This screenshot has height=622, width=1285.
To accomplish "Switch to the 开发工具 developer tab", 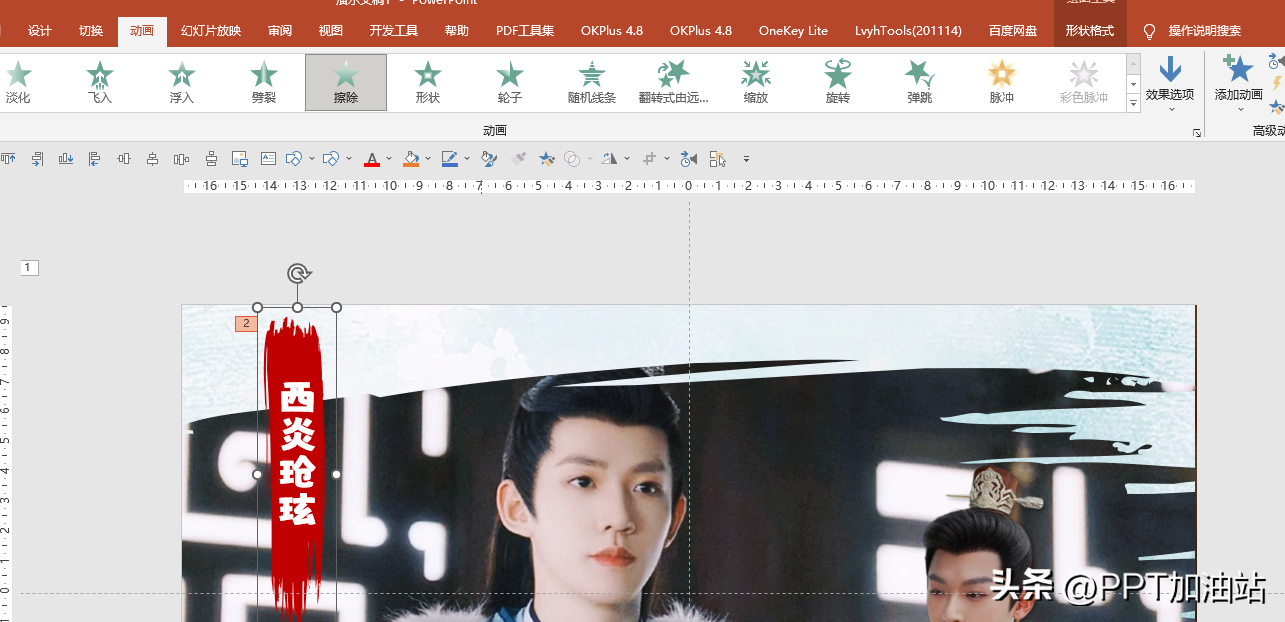I will coord(394,31).
